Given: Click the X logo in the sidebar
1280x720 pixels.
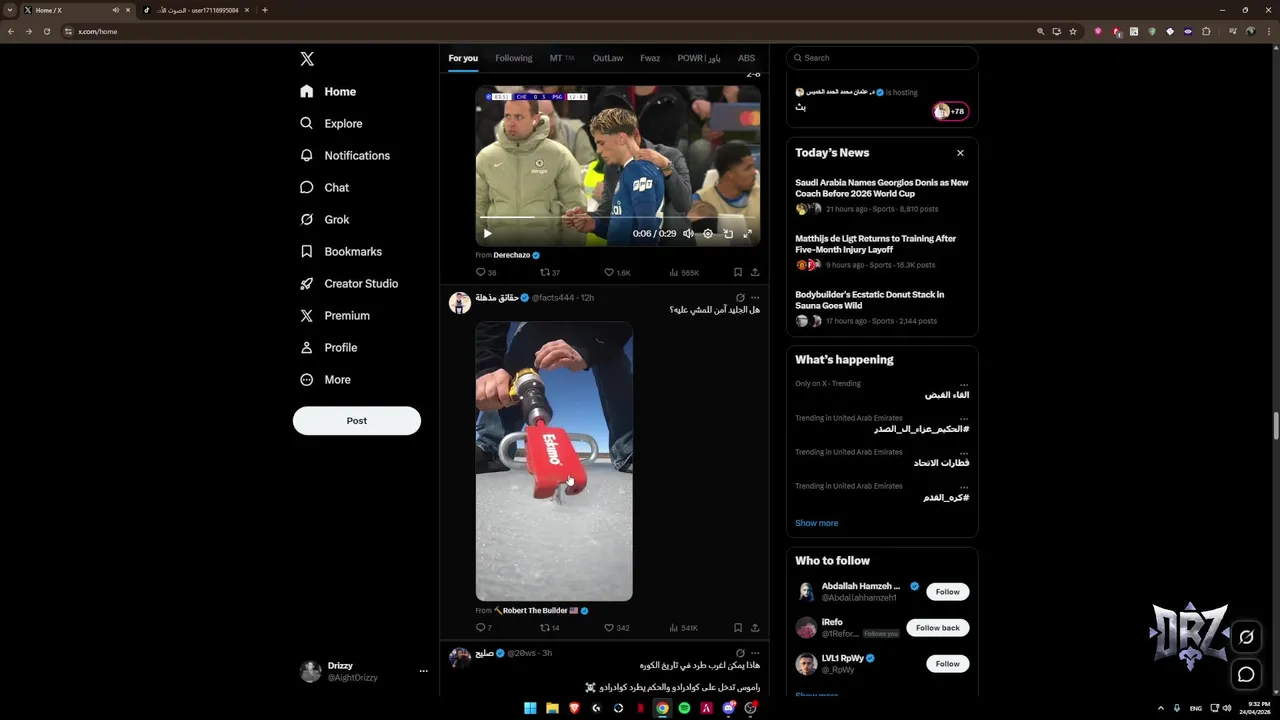Looking at the screenshot, I should point(307,59).
